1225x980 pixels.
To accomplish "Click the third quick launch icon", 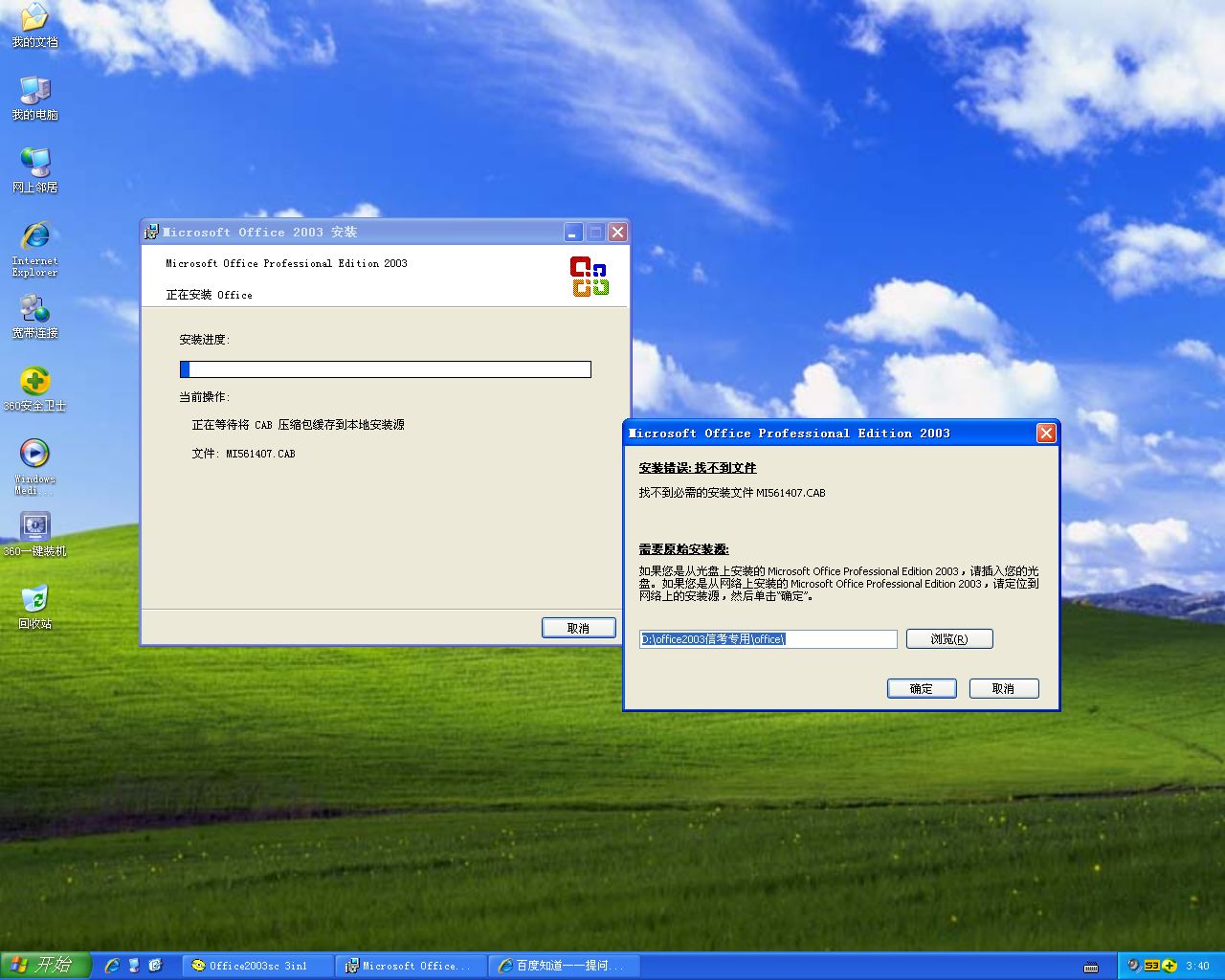I will tap(155, 966).
